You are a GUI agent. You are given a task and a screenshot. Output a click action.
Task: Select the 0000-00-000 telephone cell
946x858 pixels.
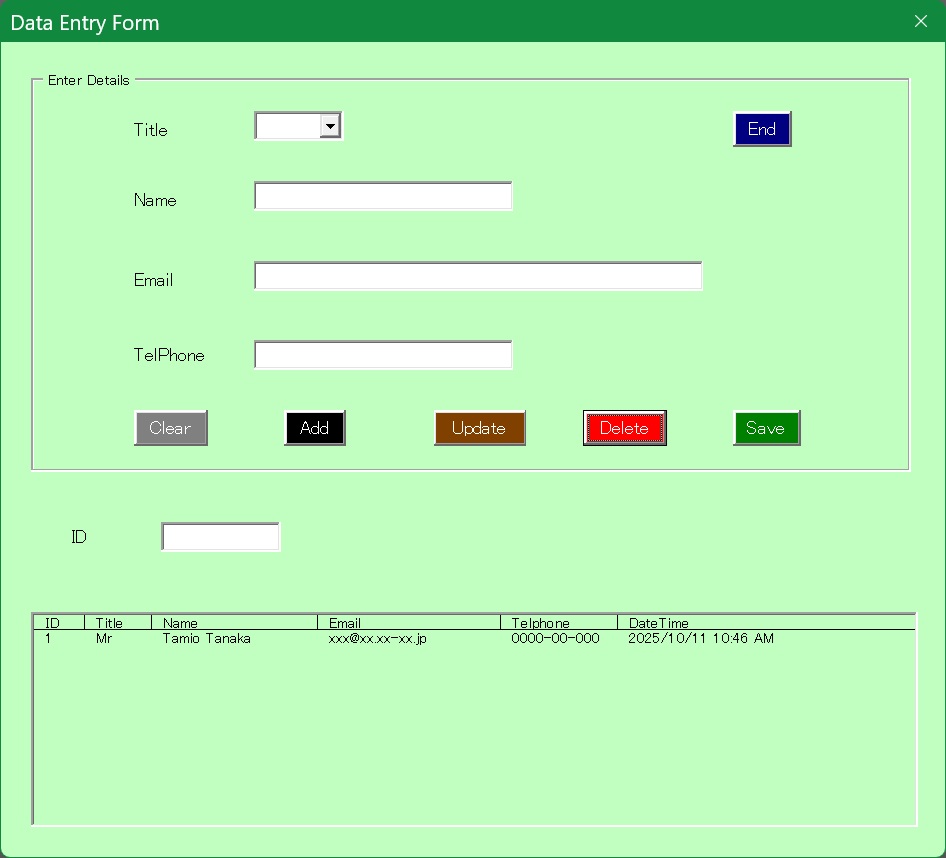pyautogui.click(x=555, y=639)
